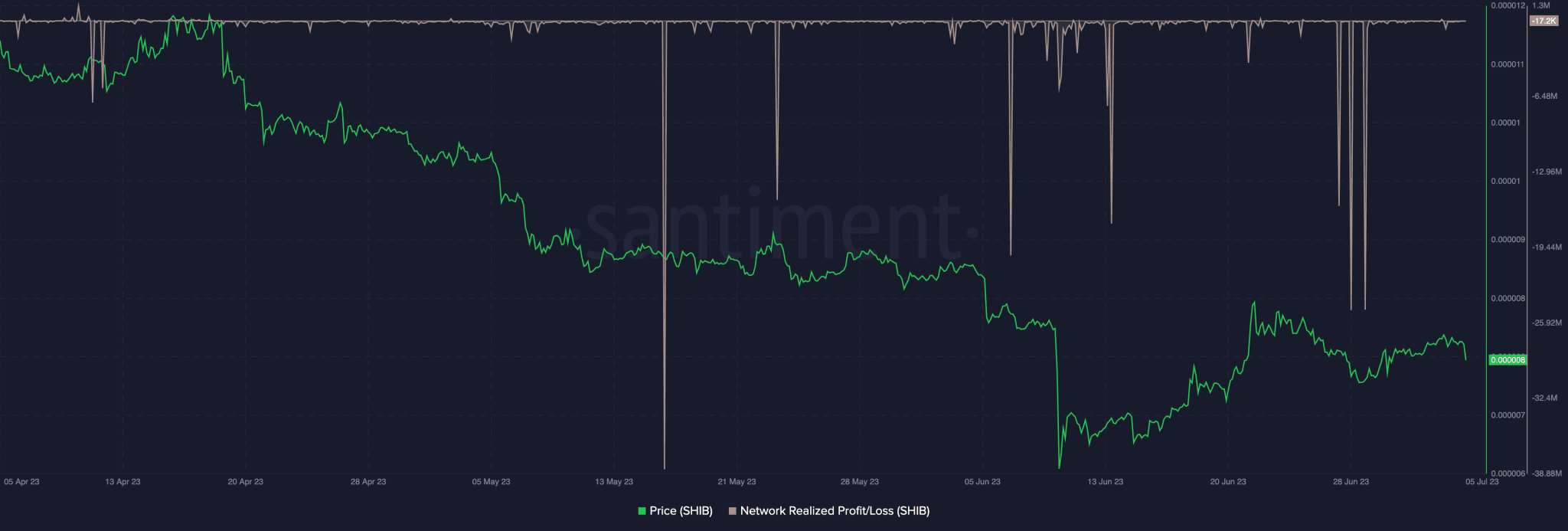1568x531 pixels.
Task: Select the 13 May 23 date label
Action: click(614, 482)
